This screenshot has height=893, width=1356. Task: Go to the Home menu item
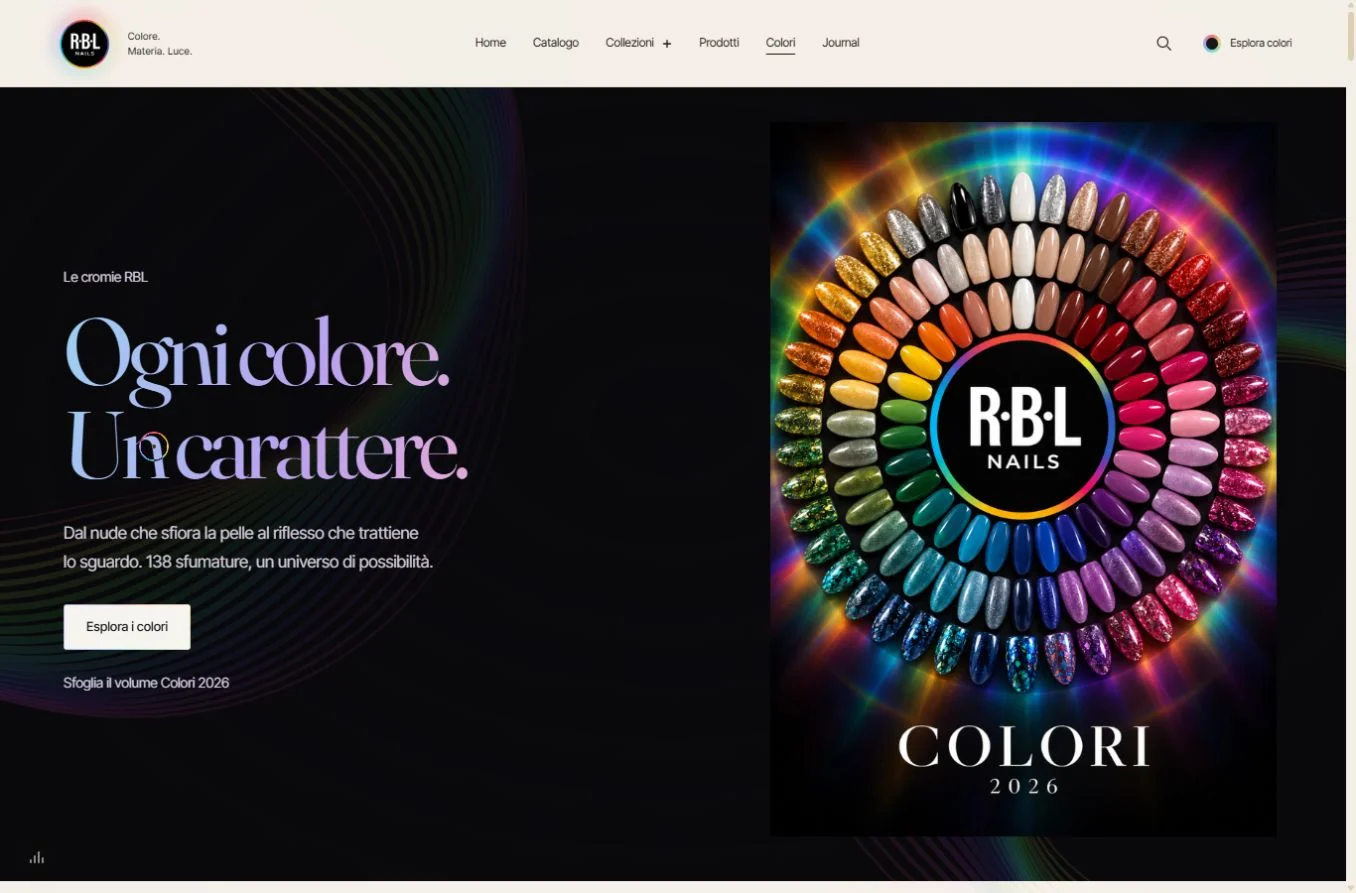tap(490, 43)
